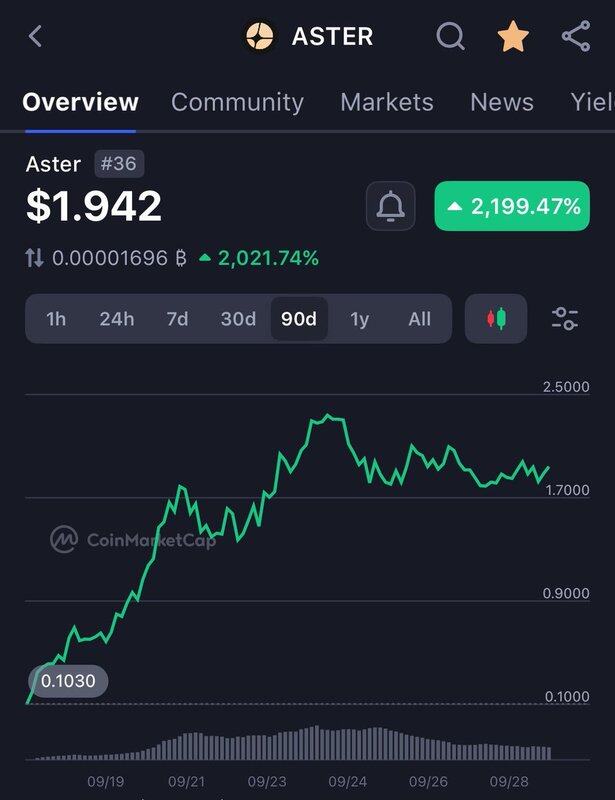Switch to candlestick chart view
615x800 pixels.
tap(496, 319)
